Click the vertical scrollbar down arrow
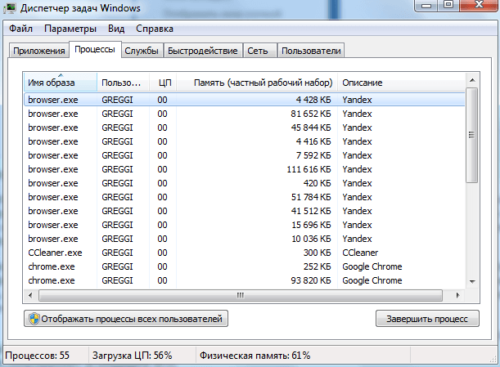The height and width of the screenshot is (367, 500). pyautogui.click(x=472, y=282)
